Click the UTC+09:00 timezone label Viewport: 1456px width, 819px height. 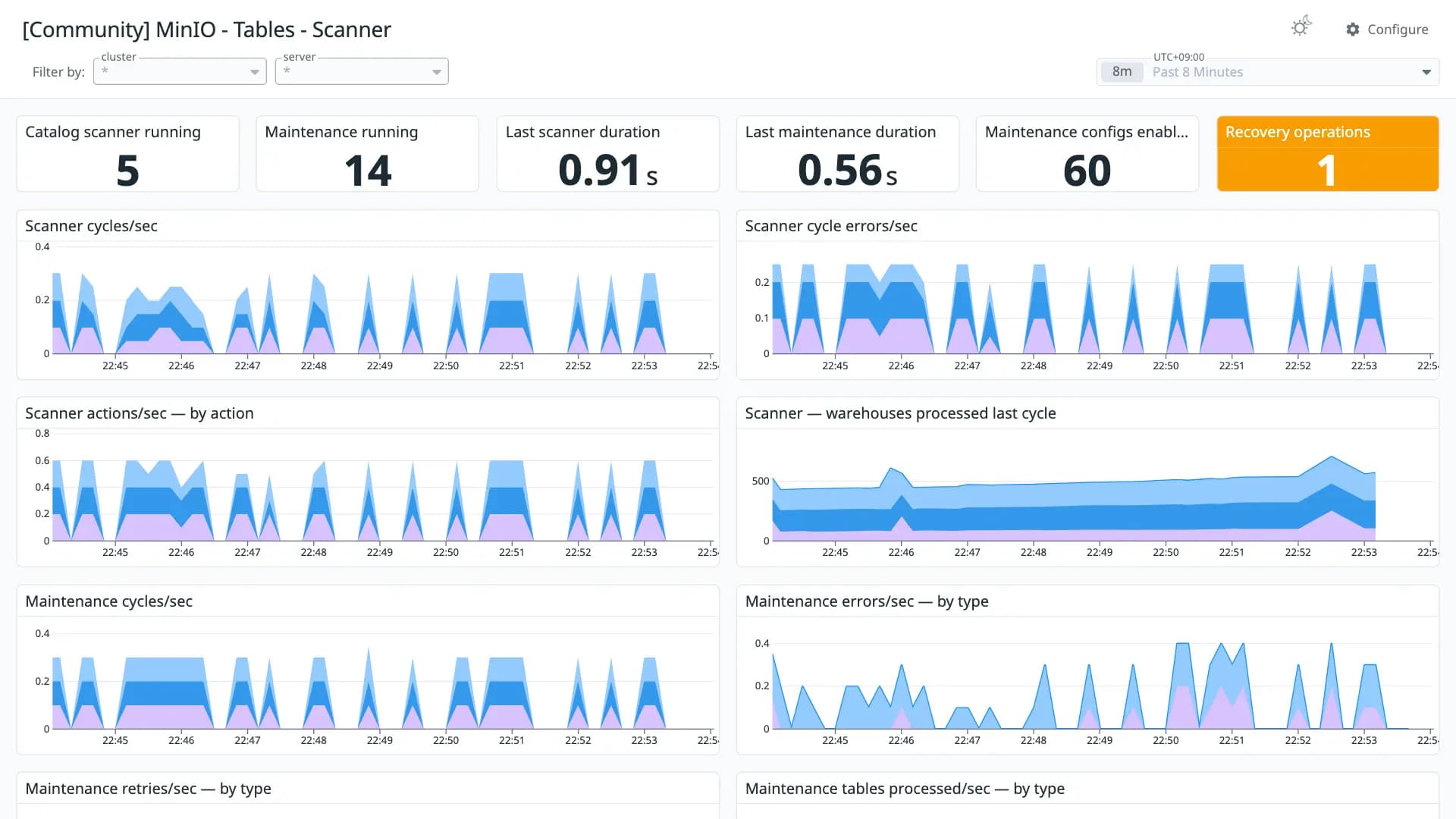1178,57
